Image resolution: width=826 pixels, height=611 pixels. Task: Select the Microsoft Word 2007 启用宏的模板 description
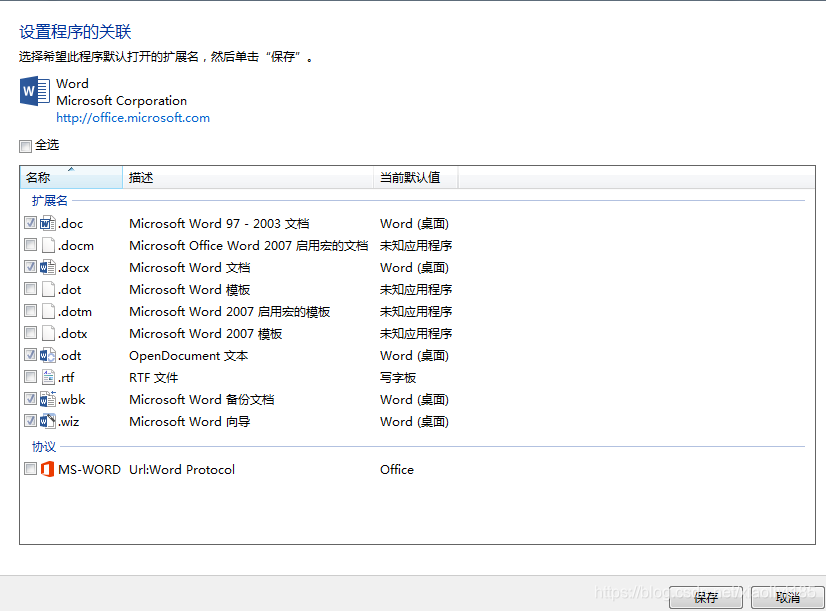230,312
